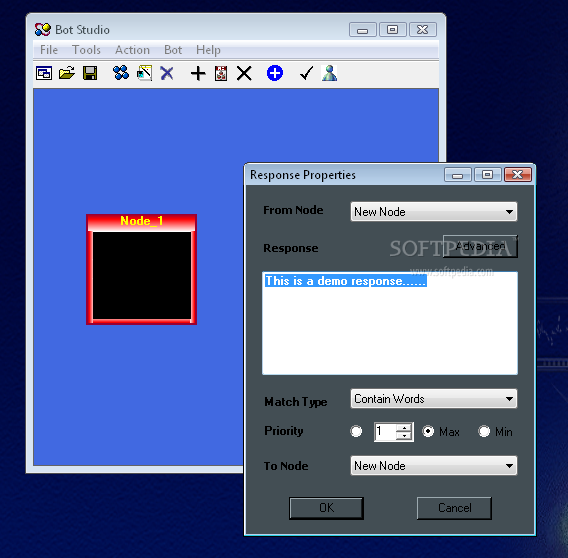Click the Bot Studio title bar logo
The image size is (568, 558).
(x=43, y=29)
